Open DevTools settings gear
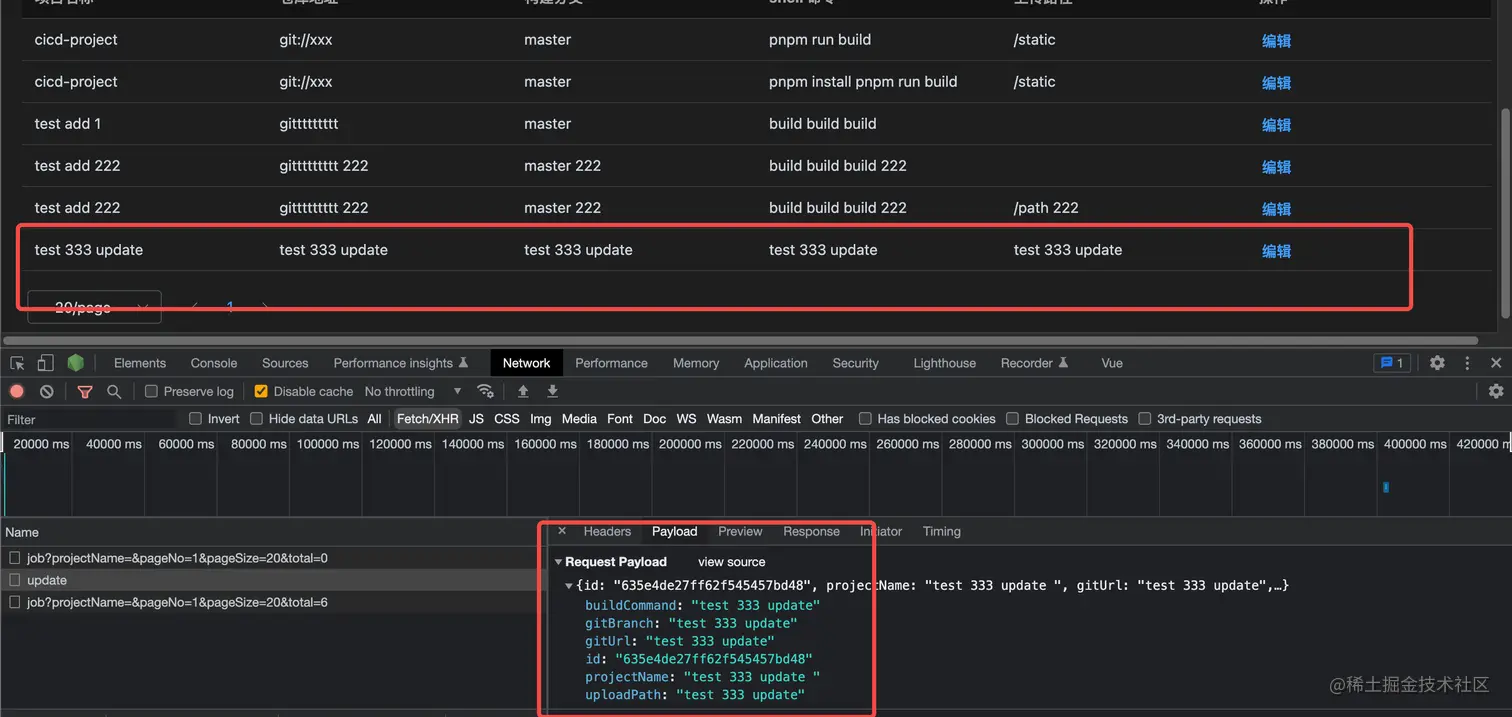 (x=1437, y=363)
